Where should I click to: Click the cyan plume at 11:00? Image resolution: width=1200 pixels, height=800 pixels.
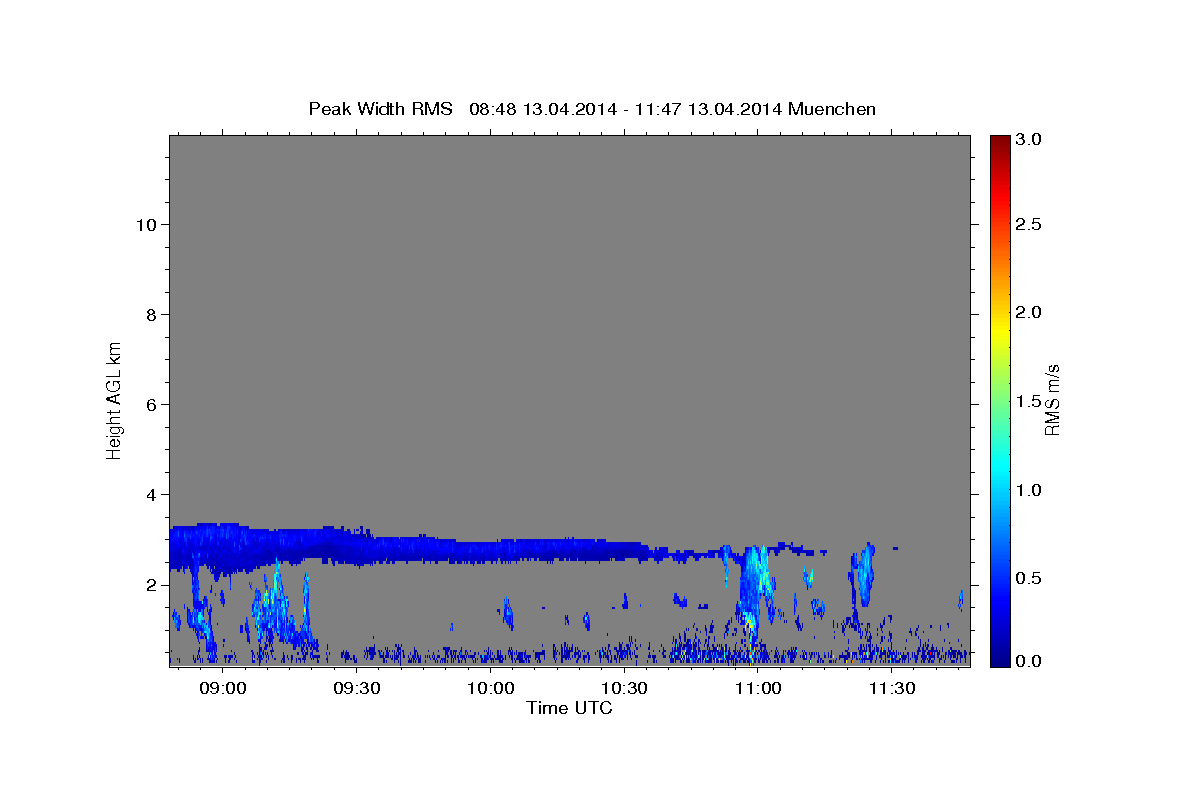[x=755, y=590]
